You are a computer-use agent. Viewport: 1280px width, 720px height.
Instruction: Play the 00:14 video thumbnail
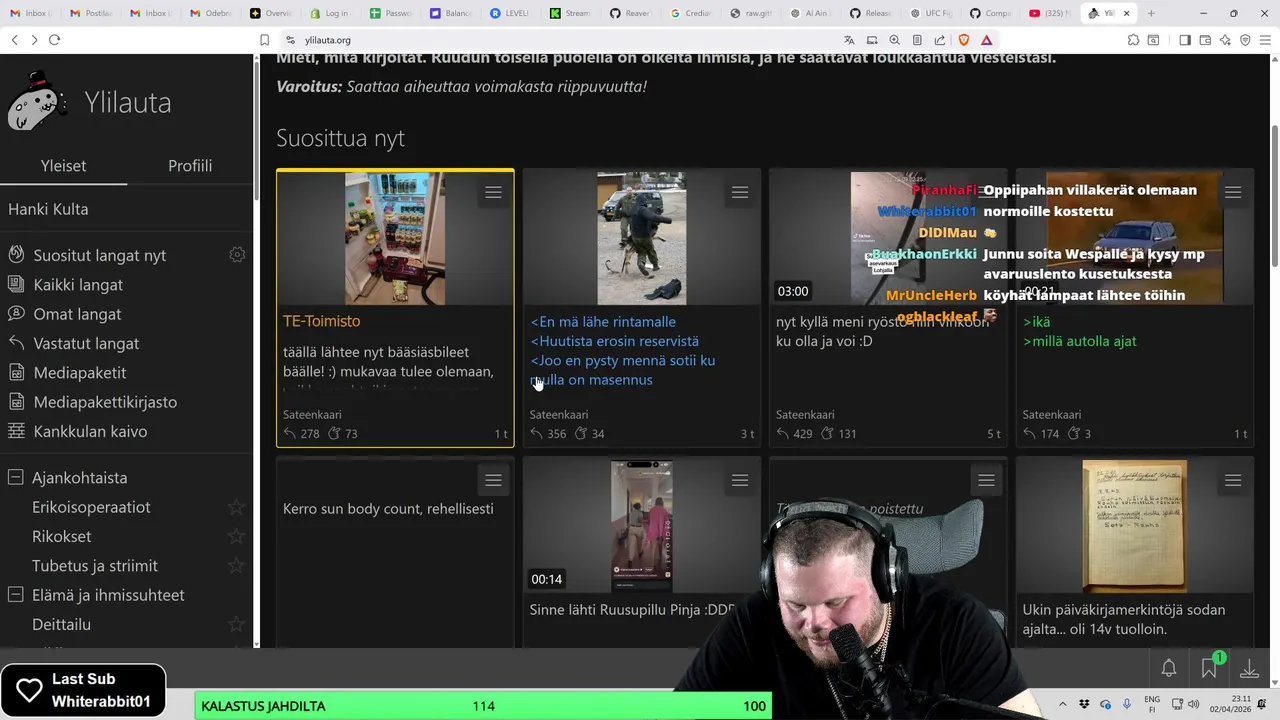(x=641, y=526)
